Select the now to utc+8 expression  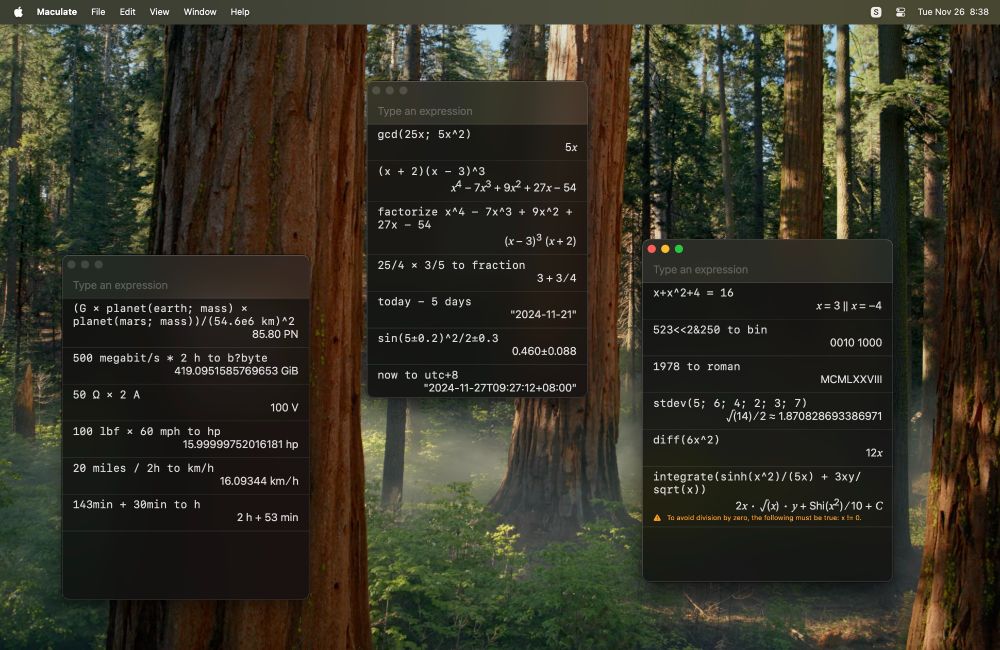pyautogui.click(x=418, y=375)
